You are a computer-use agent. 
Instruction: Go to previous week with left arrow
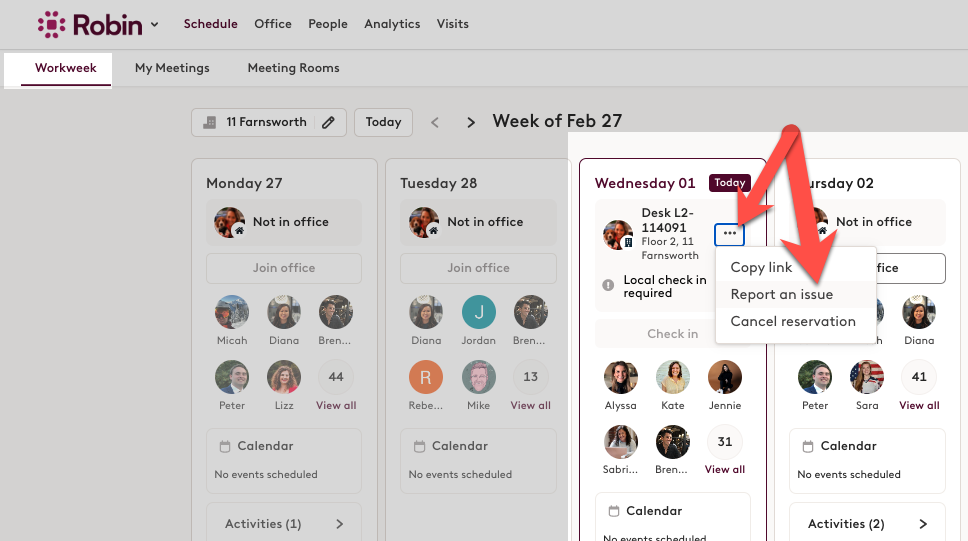435,122
